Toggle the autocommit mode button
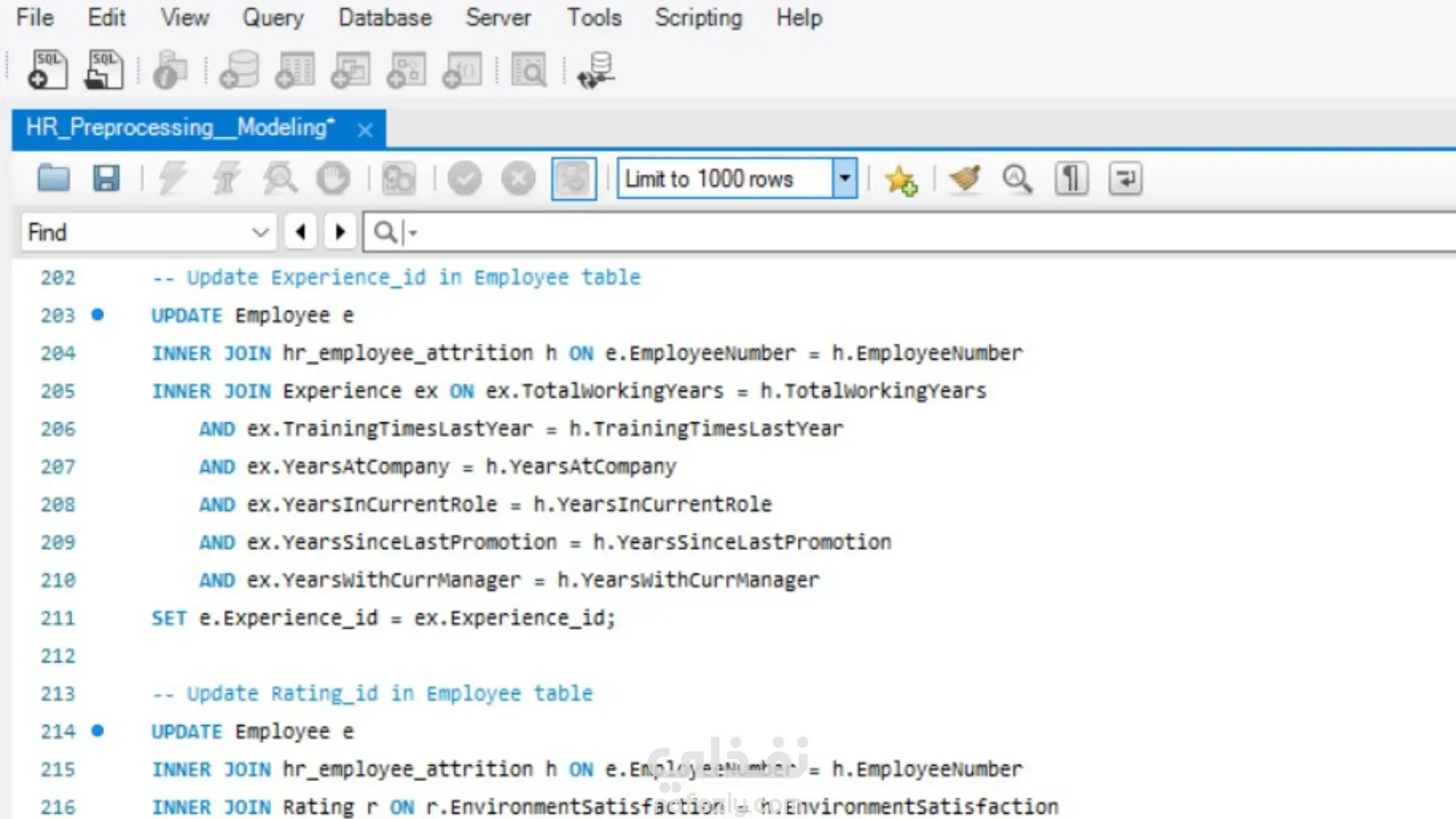This screenshot has height=819, width=1456. click(x=573, y=179)
